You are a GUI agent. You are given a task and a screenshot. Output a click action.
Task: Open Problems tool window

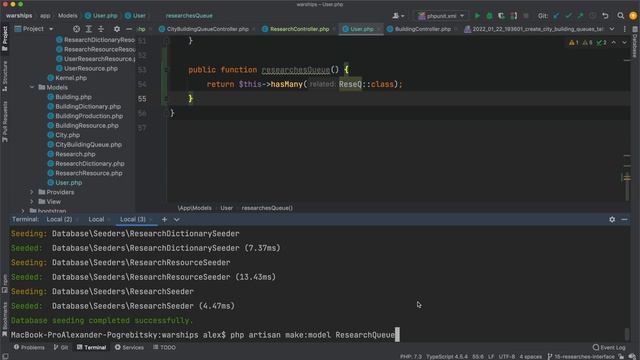(29, 347)
